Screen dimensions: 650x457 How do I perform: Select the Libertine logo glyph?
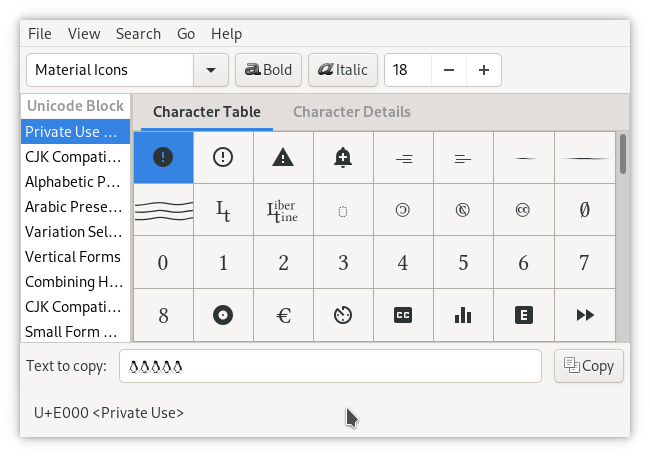283,210
